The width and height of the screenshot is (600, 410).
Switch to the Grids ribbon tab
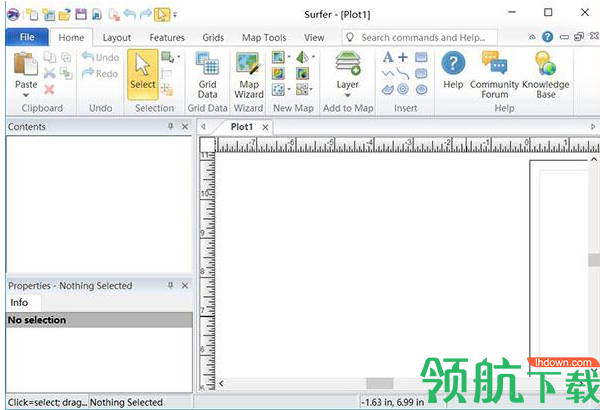(x=213, y=38)
